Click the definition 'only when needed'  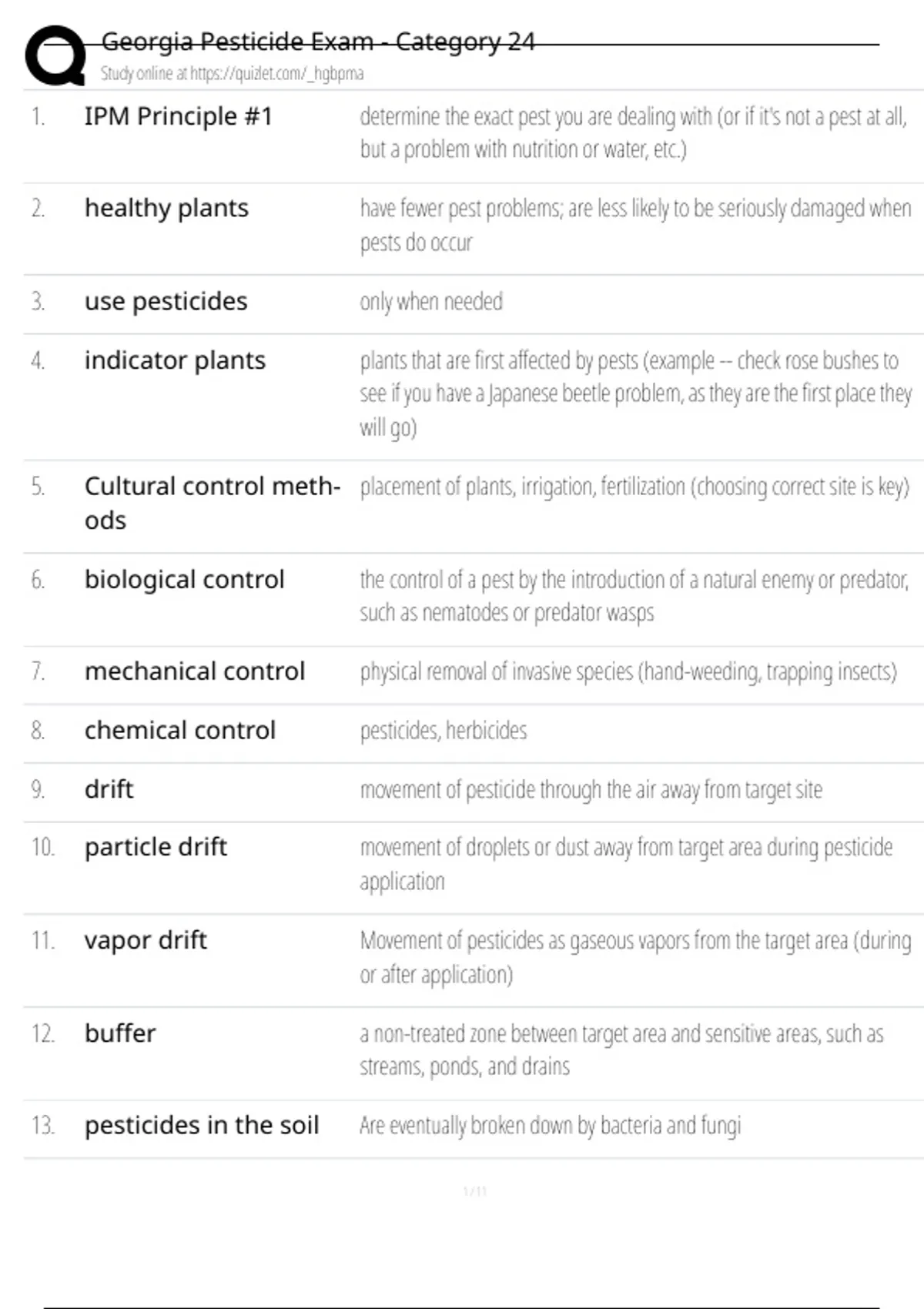[x=431, y=301]
